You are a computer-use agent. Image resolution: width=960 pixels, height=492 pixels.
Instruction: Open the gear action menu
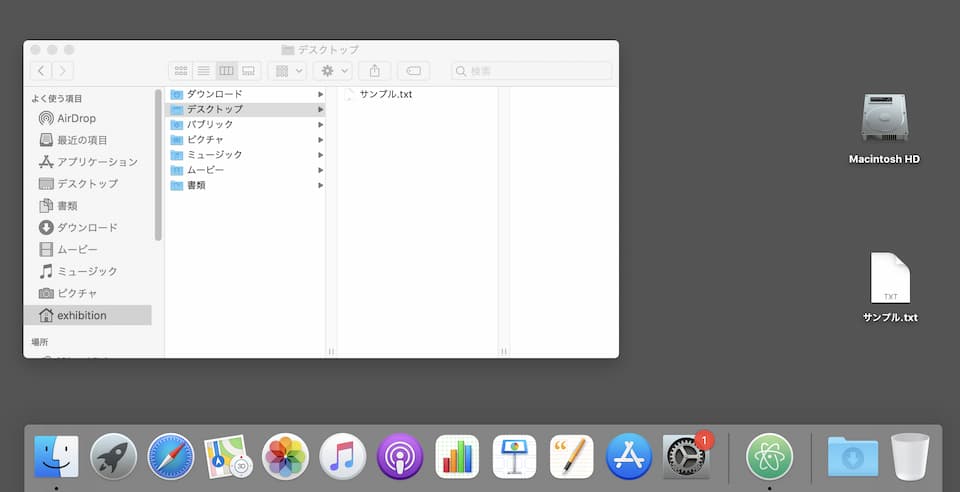point(331,71)
